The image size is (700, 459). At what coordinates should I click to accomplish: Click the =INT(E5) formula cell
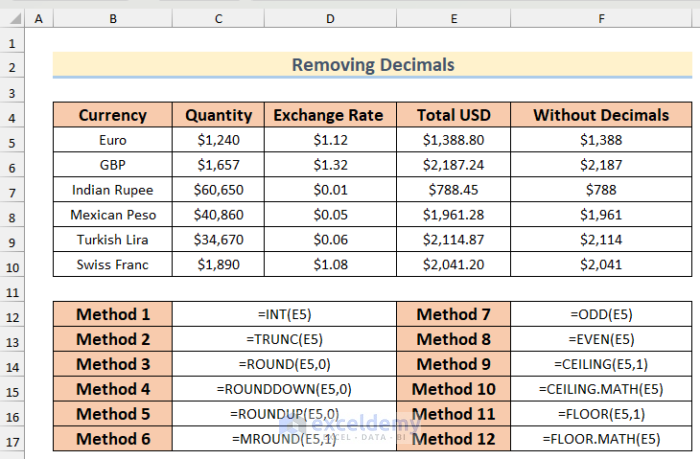284,314
